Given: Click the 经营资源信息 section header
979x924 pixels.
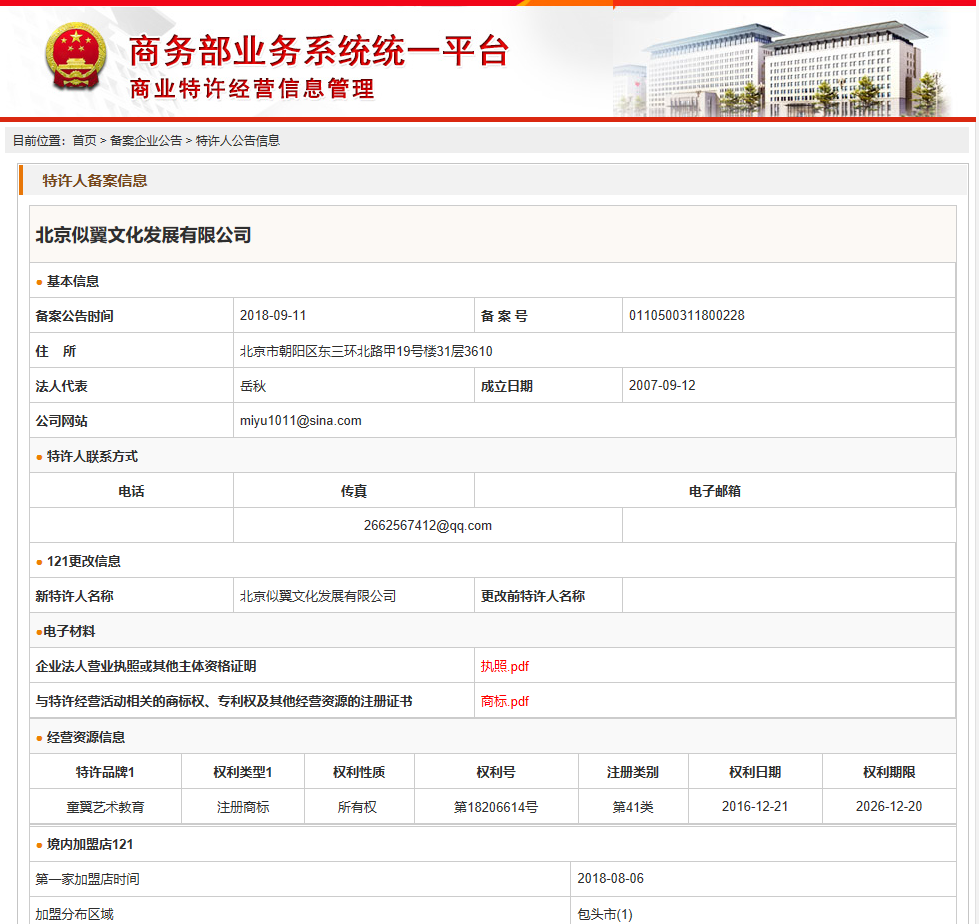Looking at the screenshot, I should (86, 737).
